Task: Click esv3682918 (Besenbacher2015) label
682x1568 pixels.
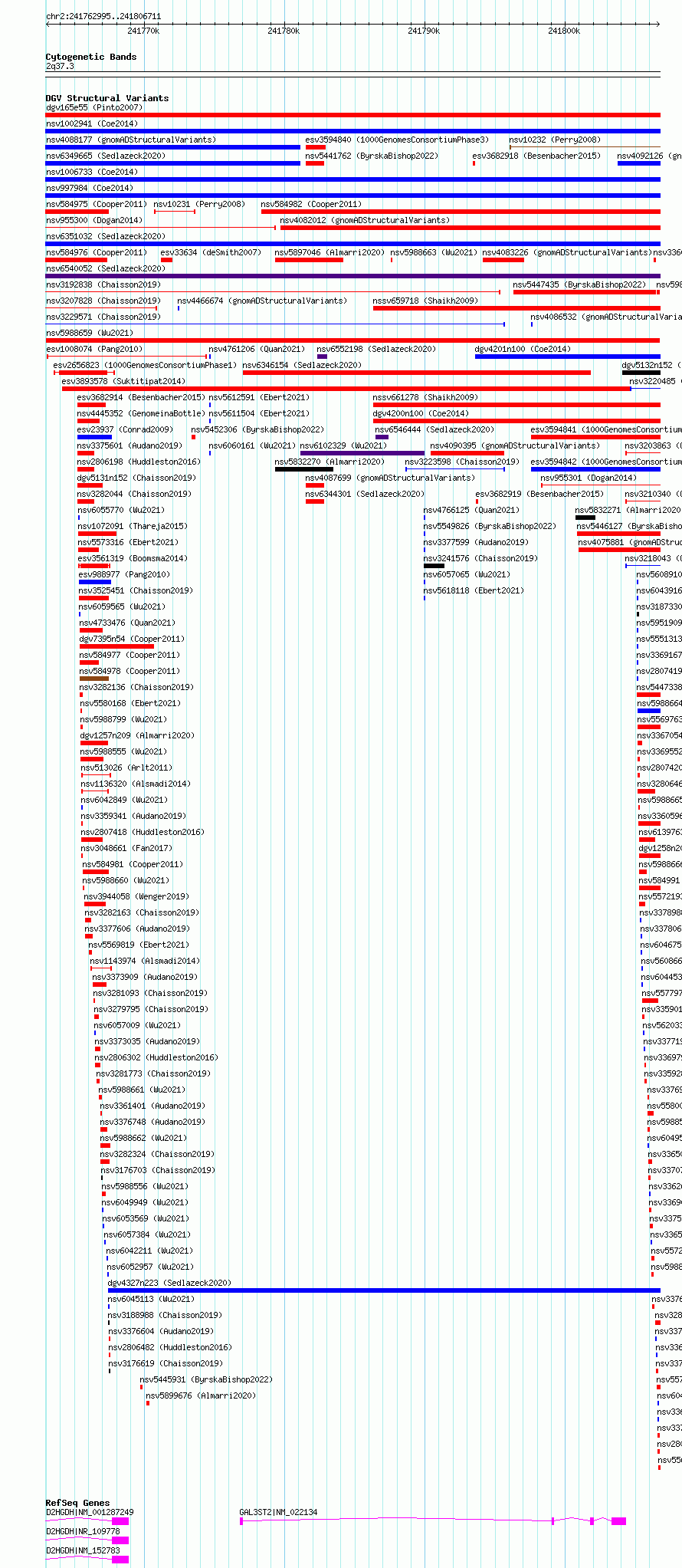Action: [x=536, y=156]
